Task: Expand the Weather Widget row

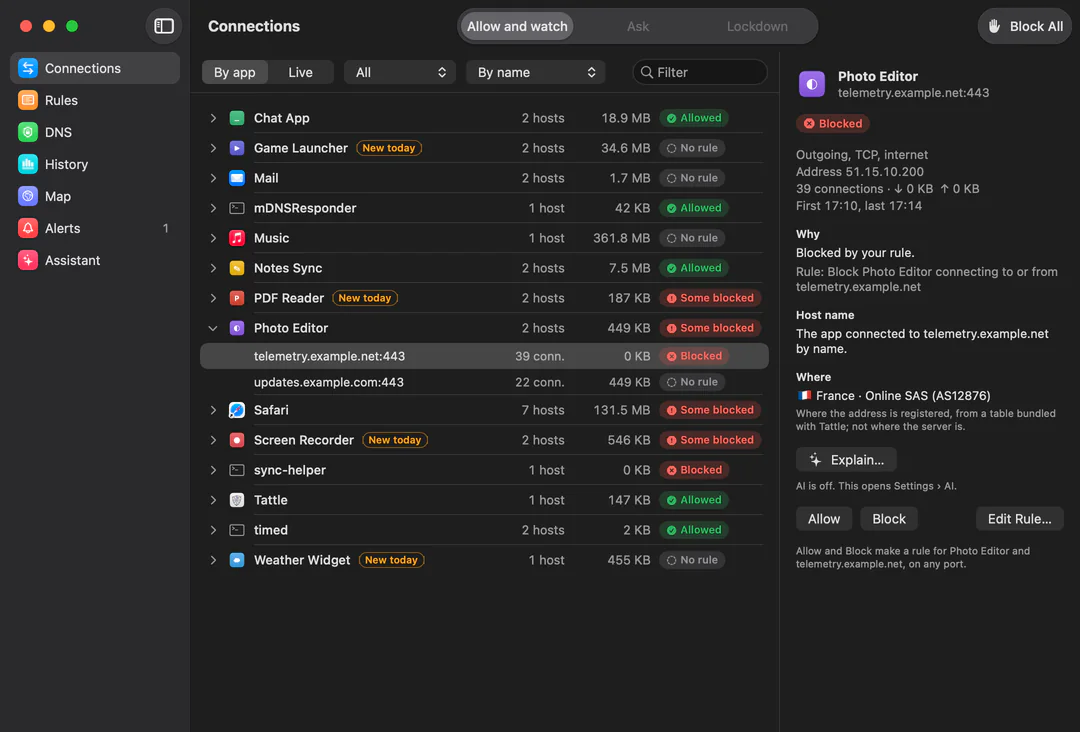Action: tap(213, 560)
